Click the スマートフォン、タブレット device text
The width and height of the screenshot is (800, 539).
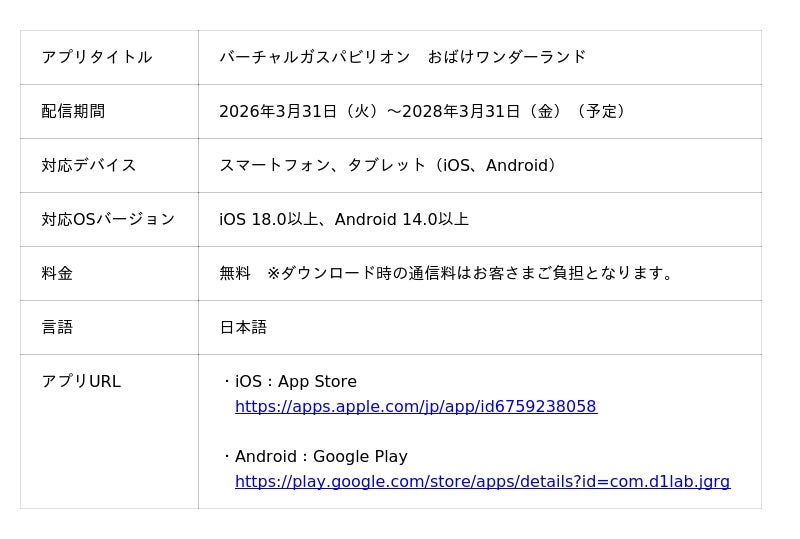pyautogui.click(x=322, y=165)
